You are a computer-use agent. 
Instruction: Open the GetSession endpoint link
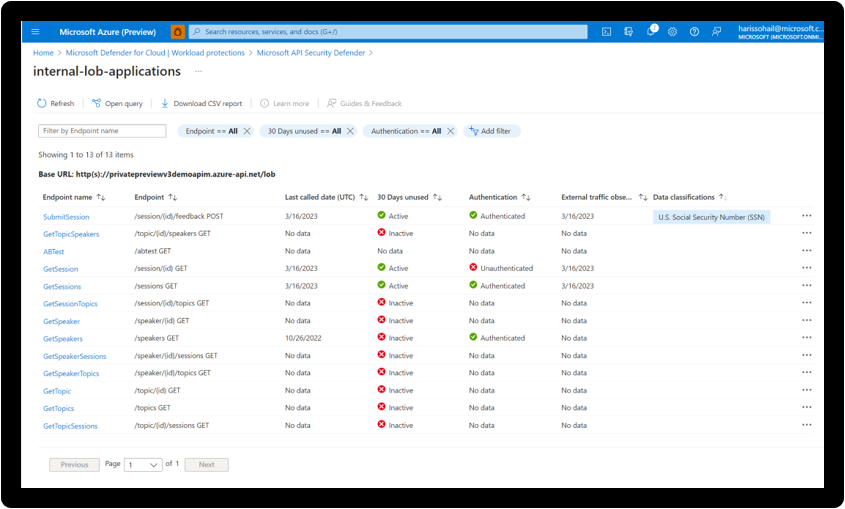(x=61, y=269)
